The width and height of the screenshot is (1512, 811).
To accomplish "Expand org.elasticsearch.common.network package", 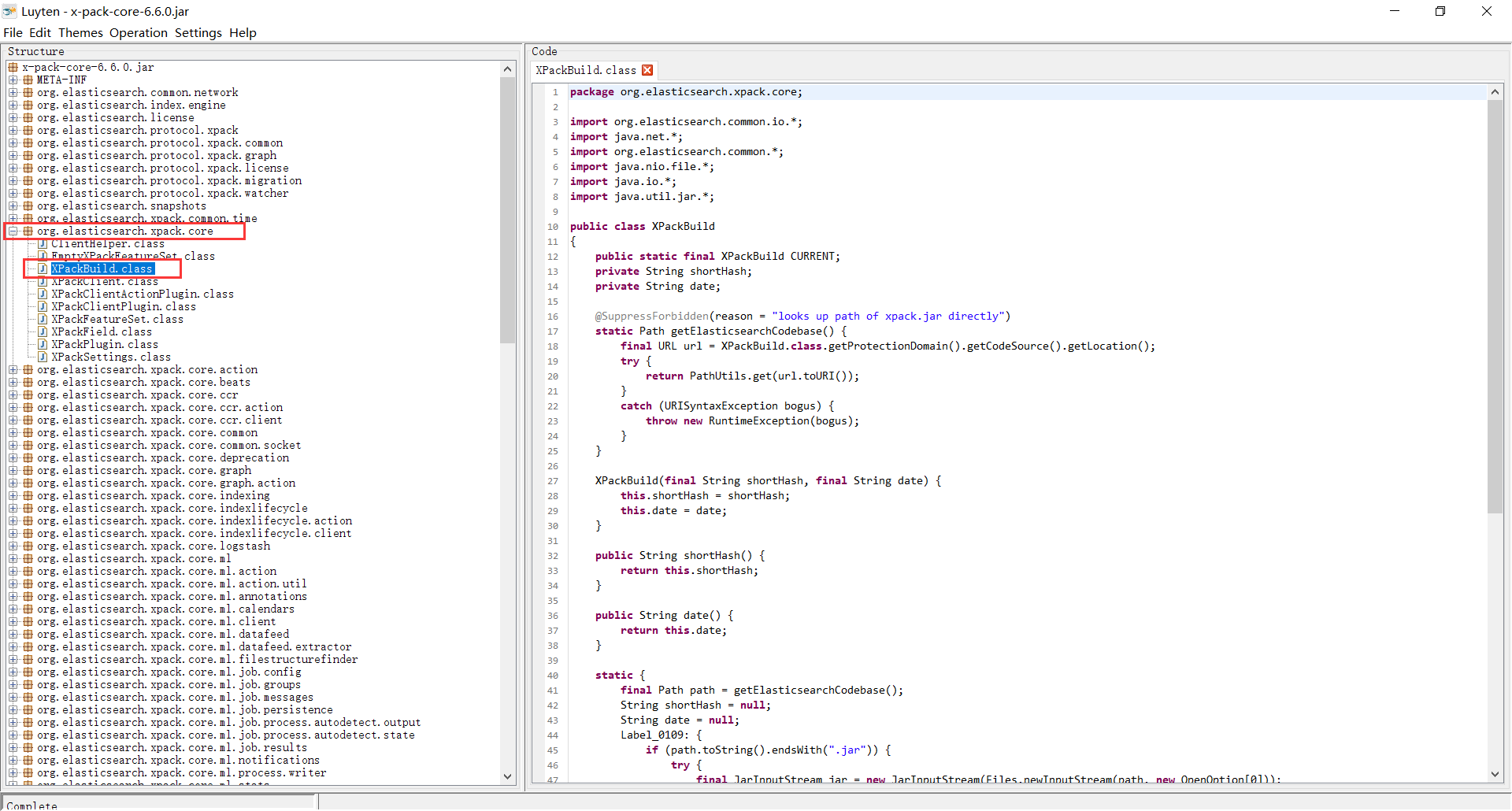I will click(13, 92).
